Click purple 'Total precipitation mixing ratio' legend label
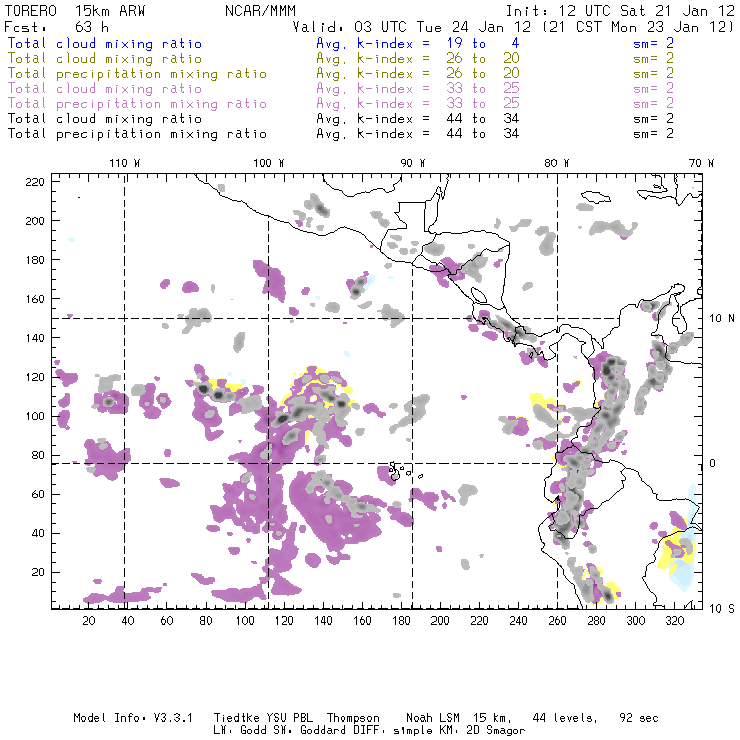Image resolution: width=740 pixels, height=740 pixels. (137, 104)
